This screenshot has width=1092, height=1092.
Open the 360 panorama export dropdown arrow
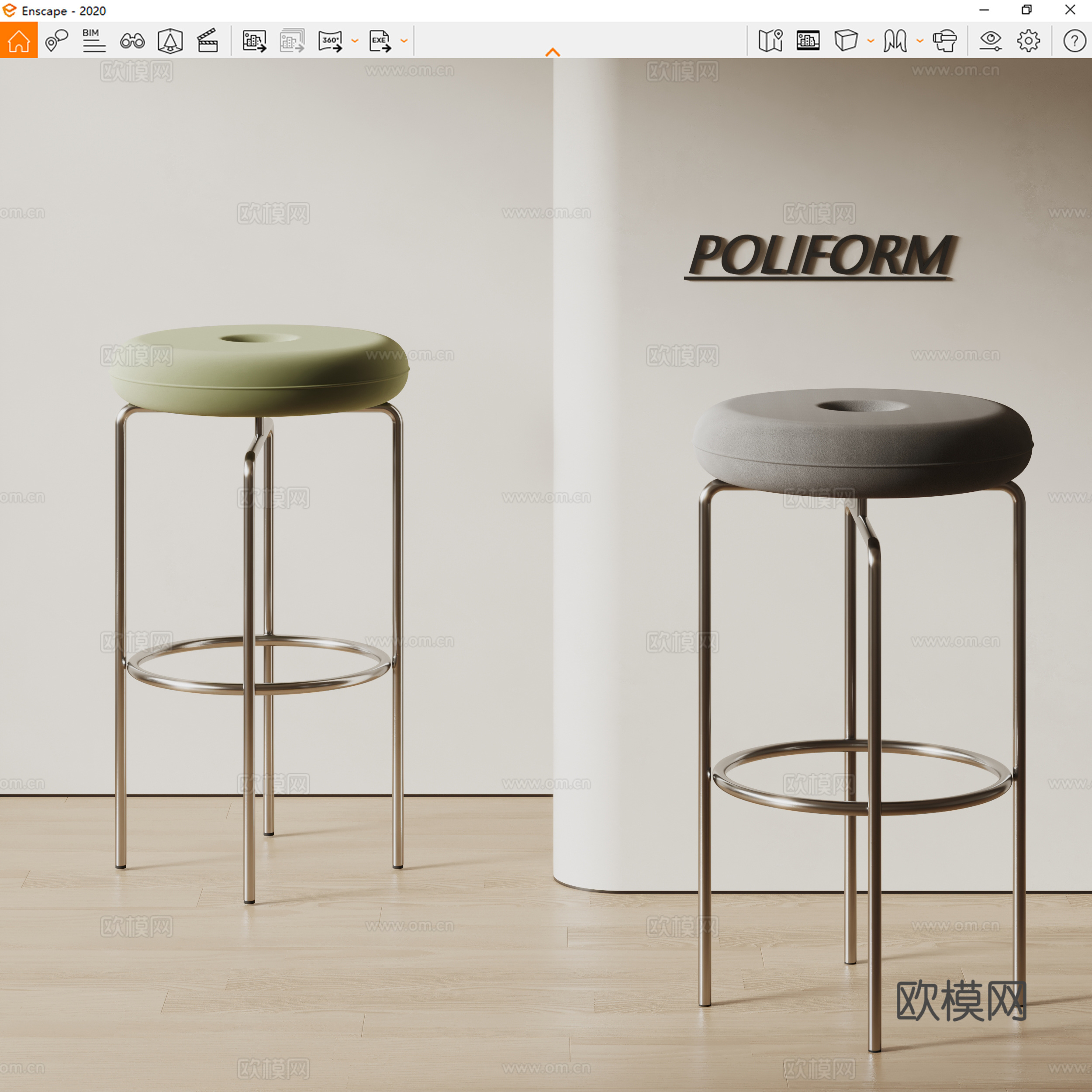click(355, 41)
